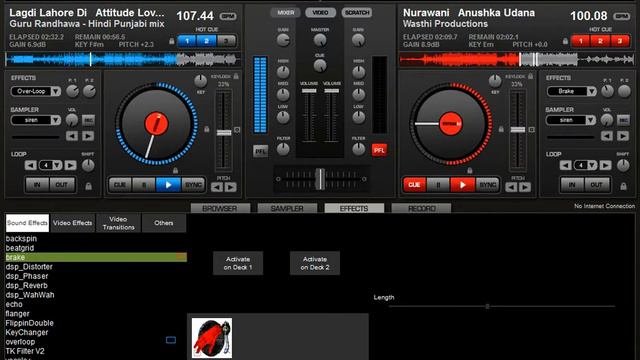Image resolution: width=640 pixels, height=360 pixels.
Task: Pause the right deck
Action: click(438, 185)
